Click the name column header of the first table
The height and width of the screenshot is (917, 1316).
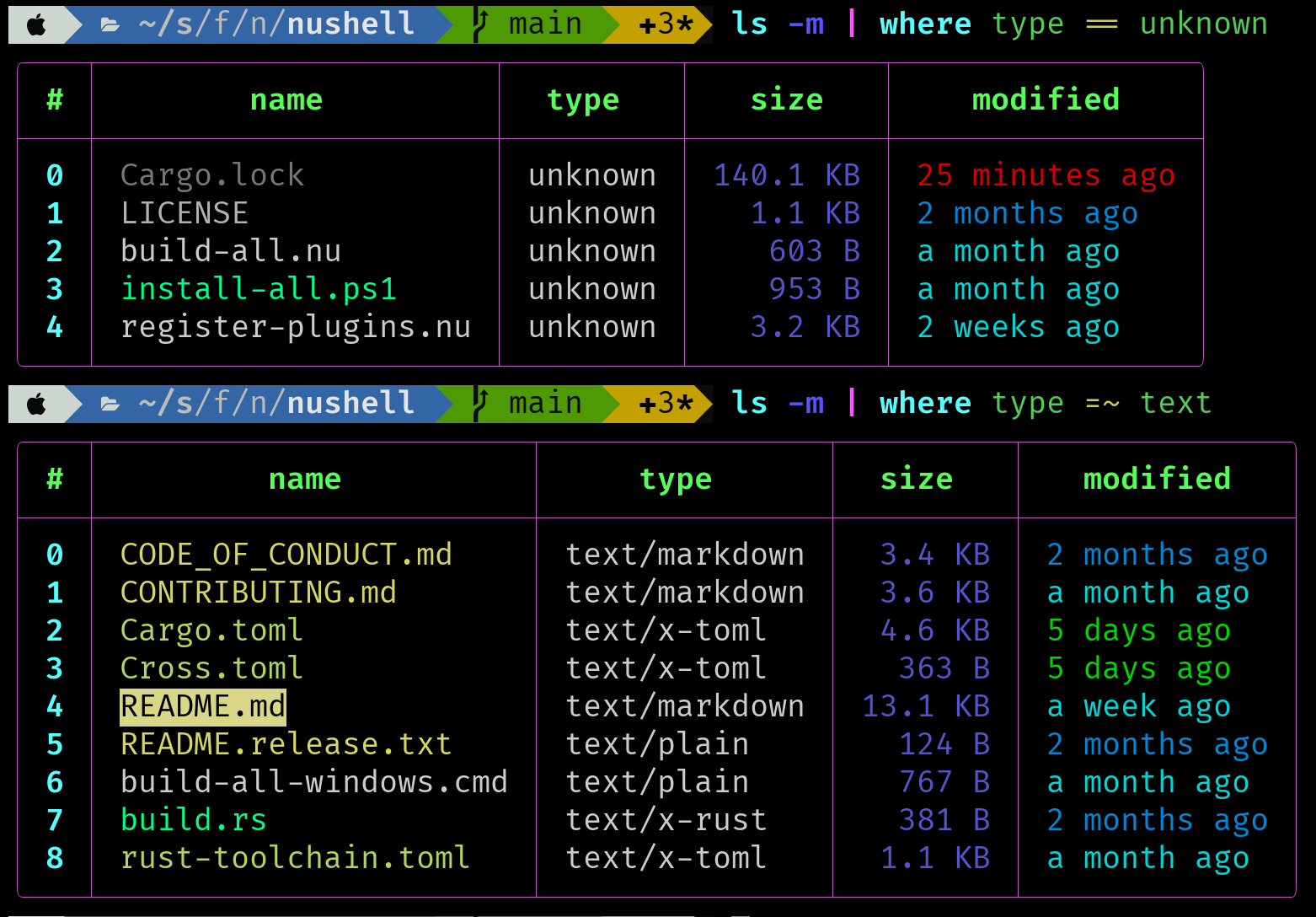[286, 99]
